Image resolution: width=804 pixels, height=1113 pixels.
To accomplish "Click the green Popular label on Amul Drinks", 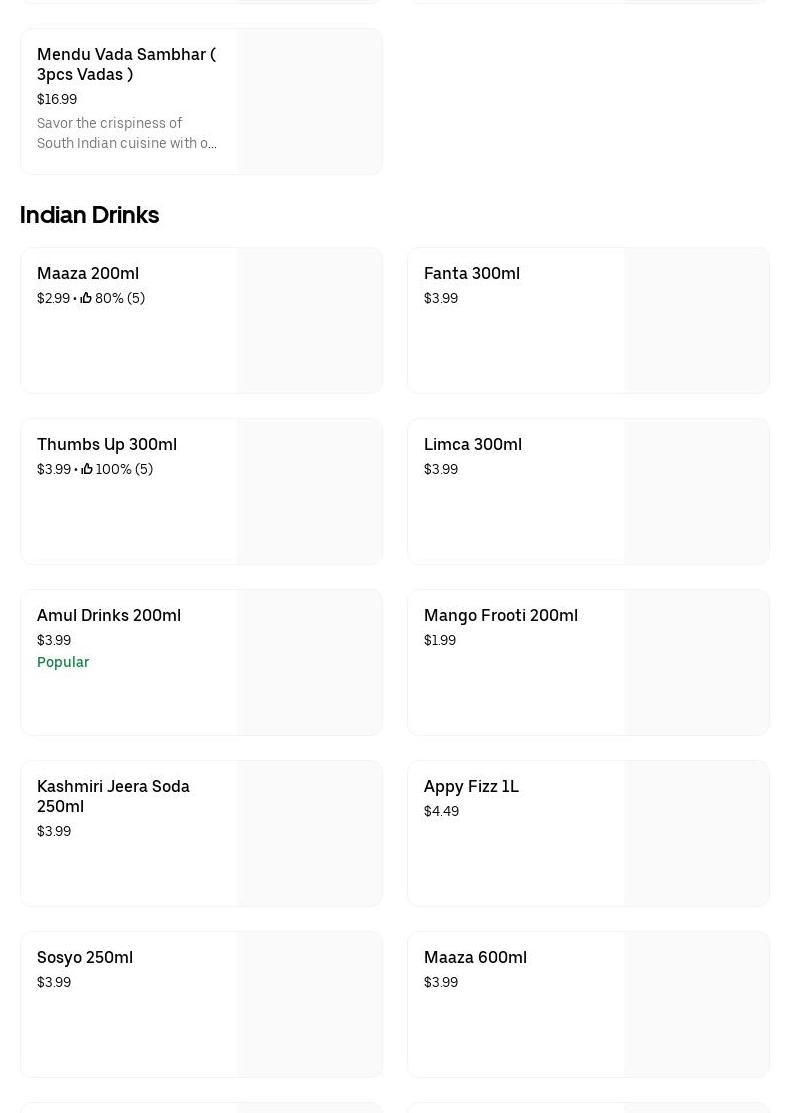I will click(x=63, y=662).
